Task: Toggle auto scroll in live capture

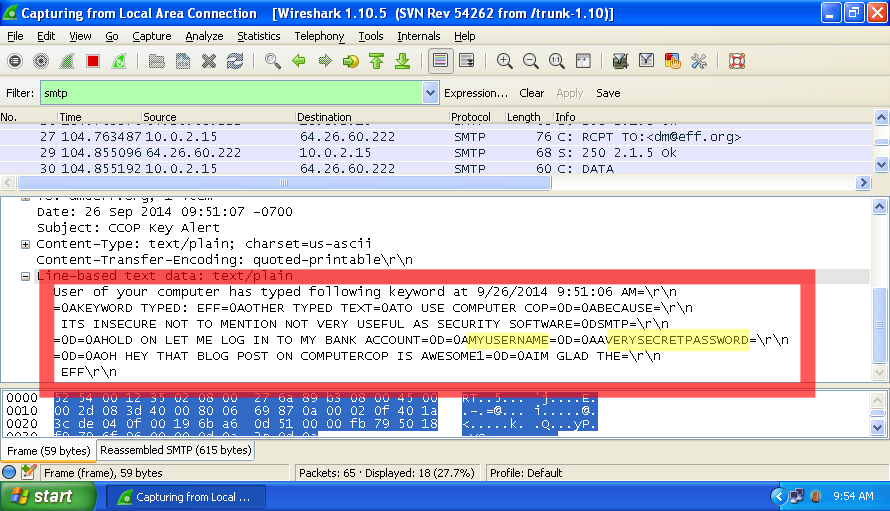Action: click(466, 61)
